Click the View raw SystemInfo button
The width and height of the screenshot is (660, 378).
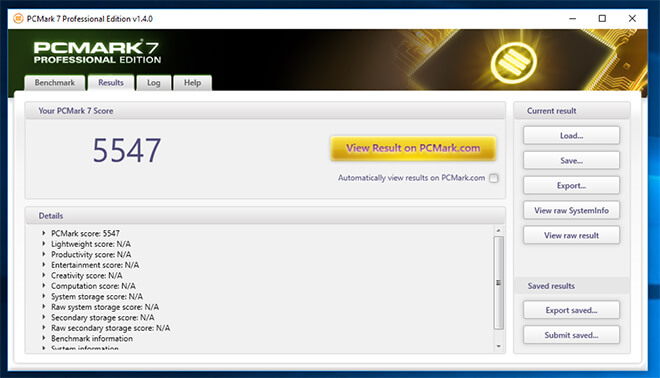point(571,210)
